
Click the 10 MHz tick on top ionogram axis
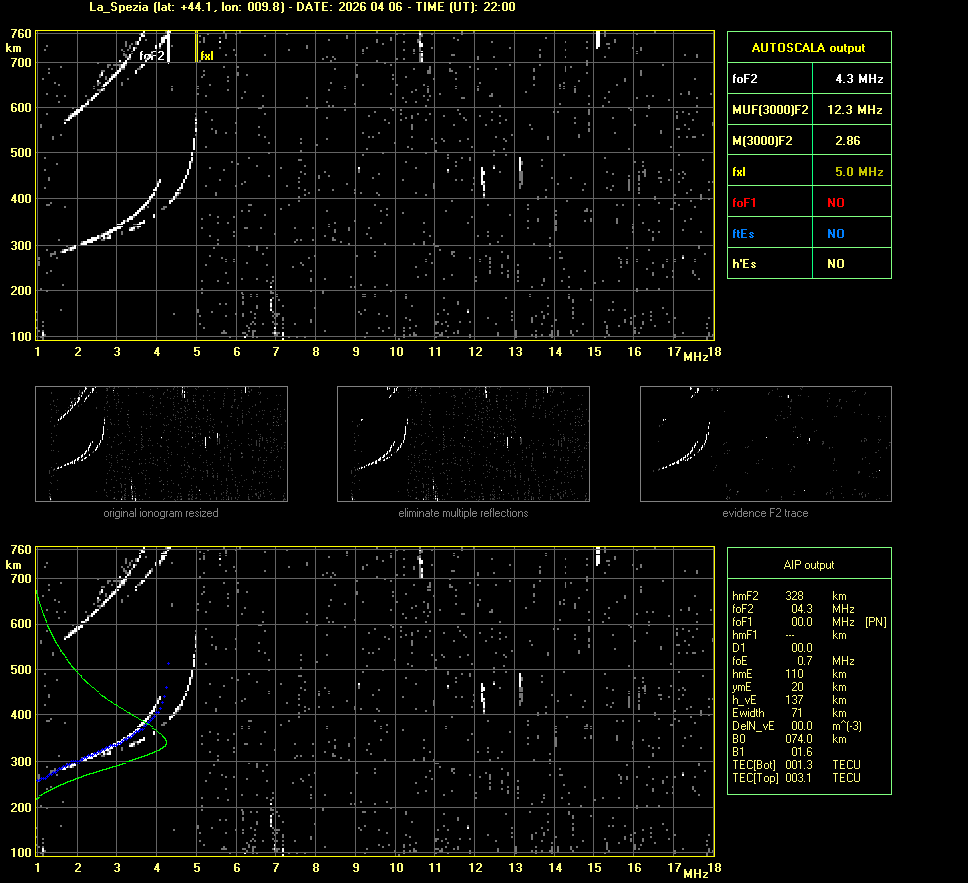[x=396, y=351]
